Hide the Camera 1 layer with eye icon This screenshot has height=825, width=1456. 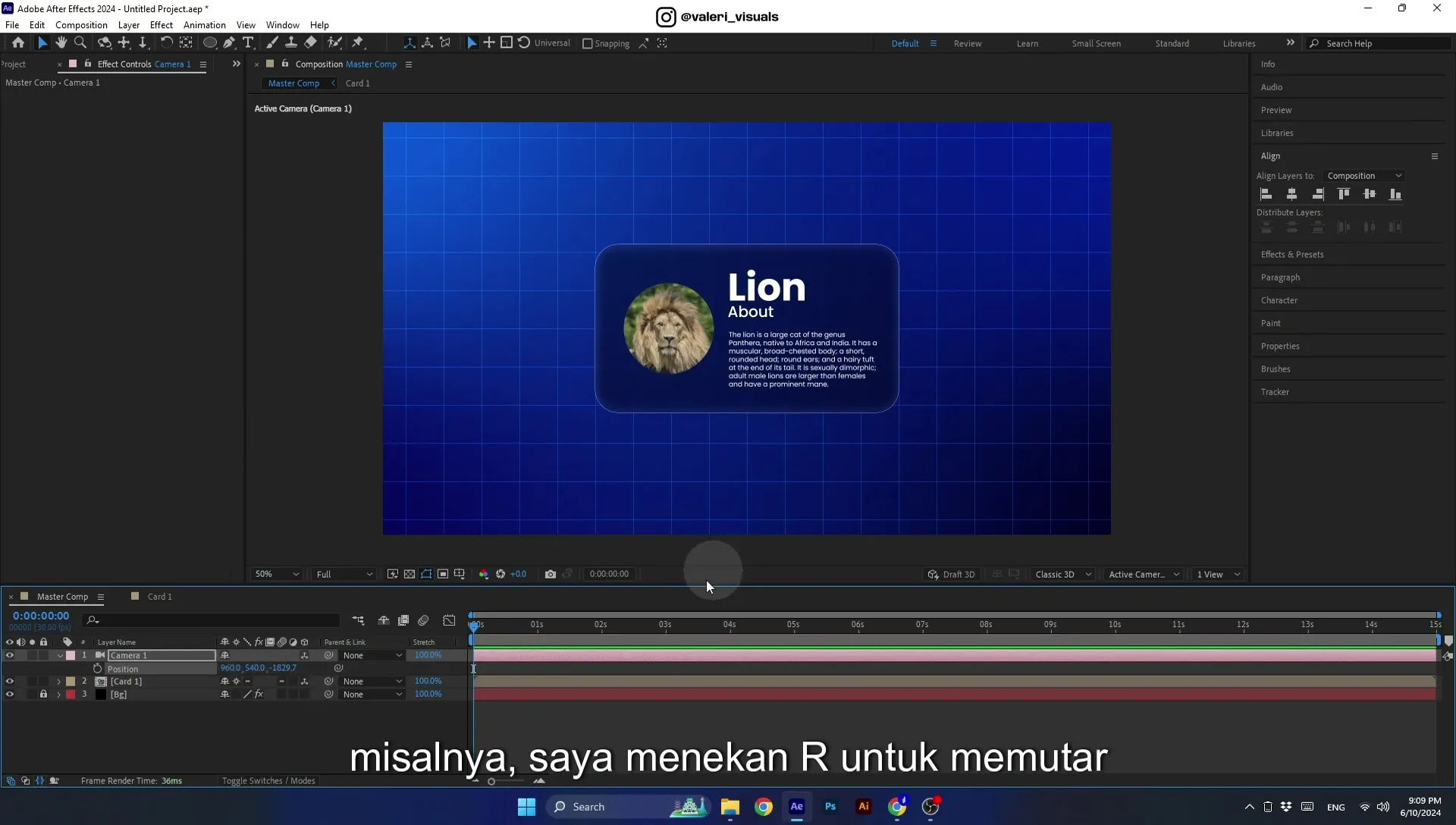coord(10,655)
